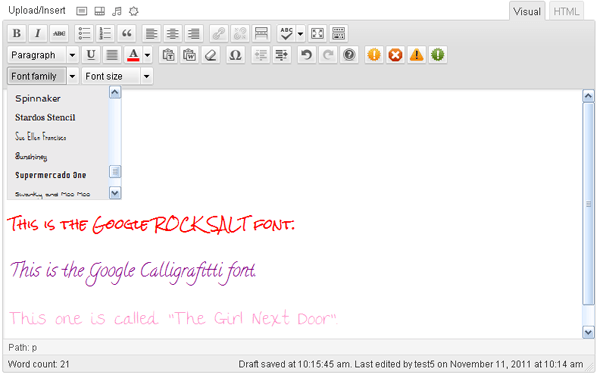Outdent the paragraph
Screen dimensions: 600x378
point(261,55)
